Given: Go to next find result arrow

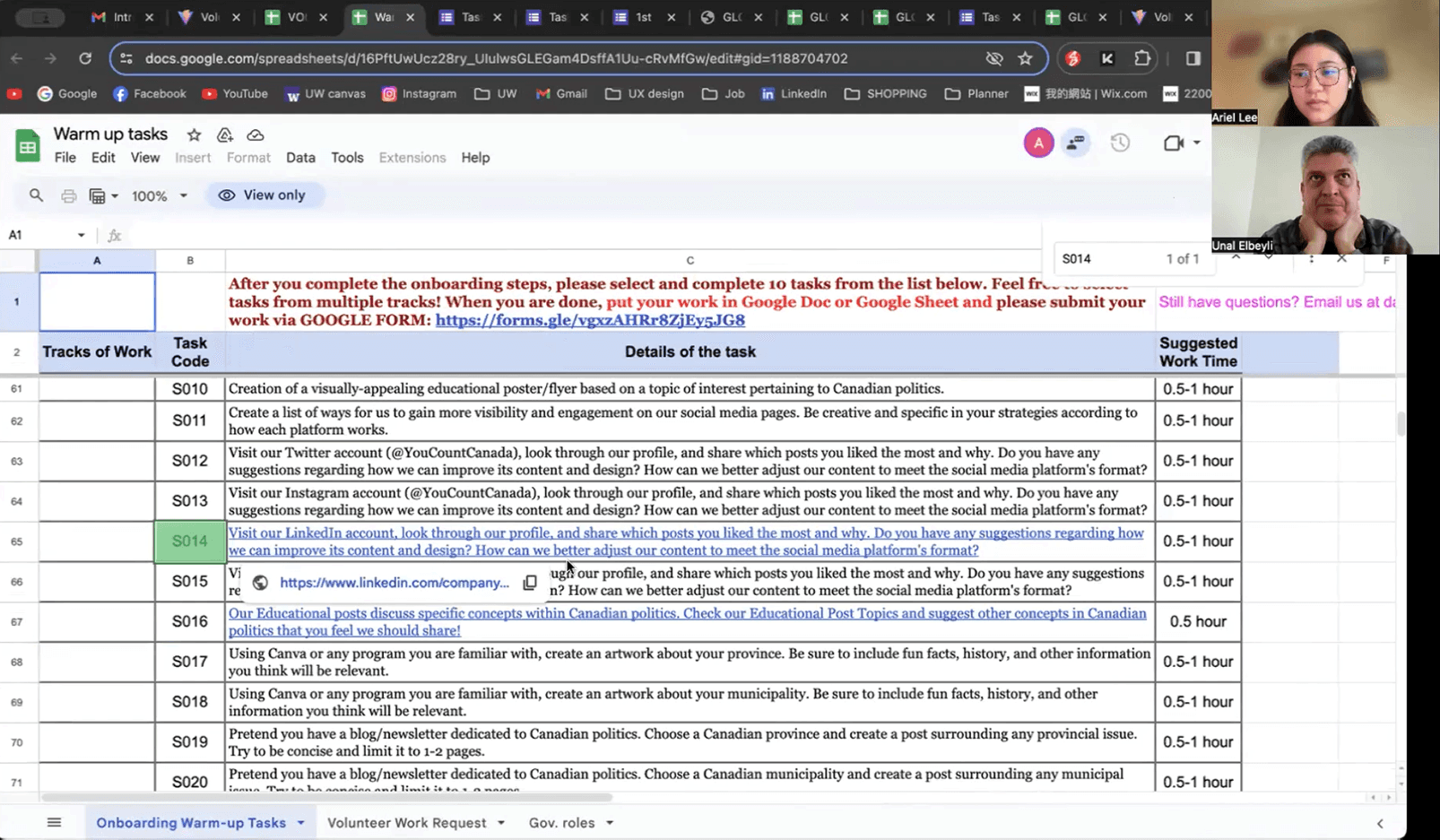Looking at the screenshot, I should pos(1268,258).
